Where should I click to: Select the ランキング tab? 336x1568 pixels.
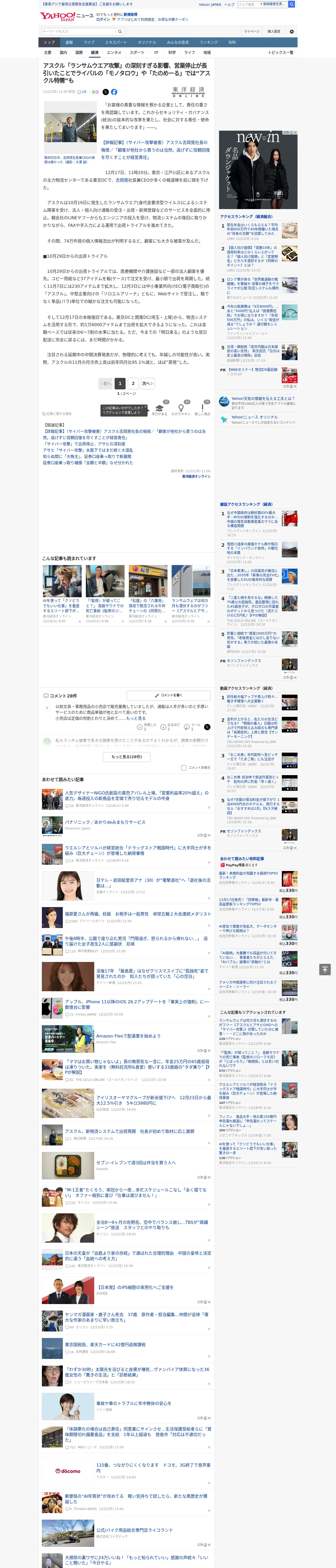point(209,43)
